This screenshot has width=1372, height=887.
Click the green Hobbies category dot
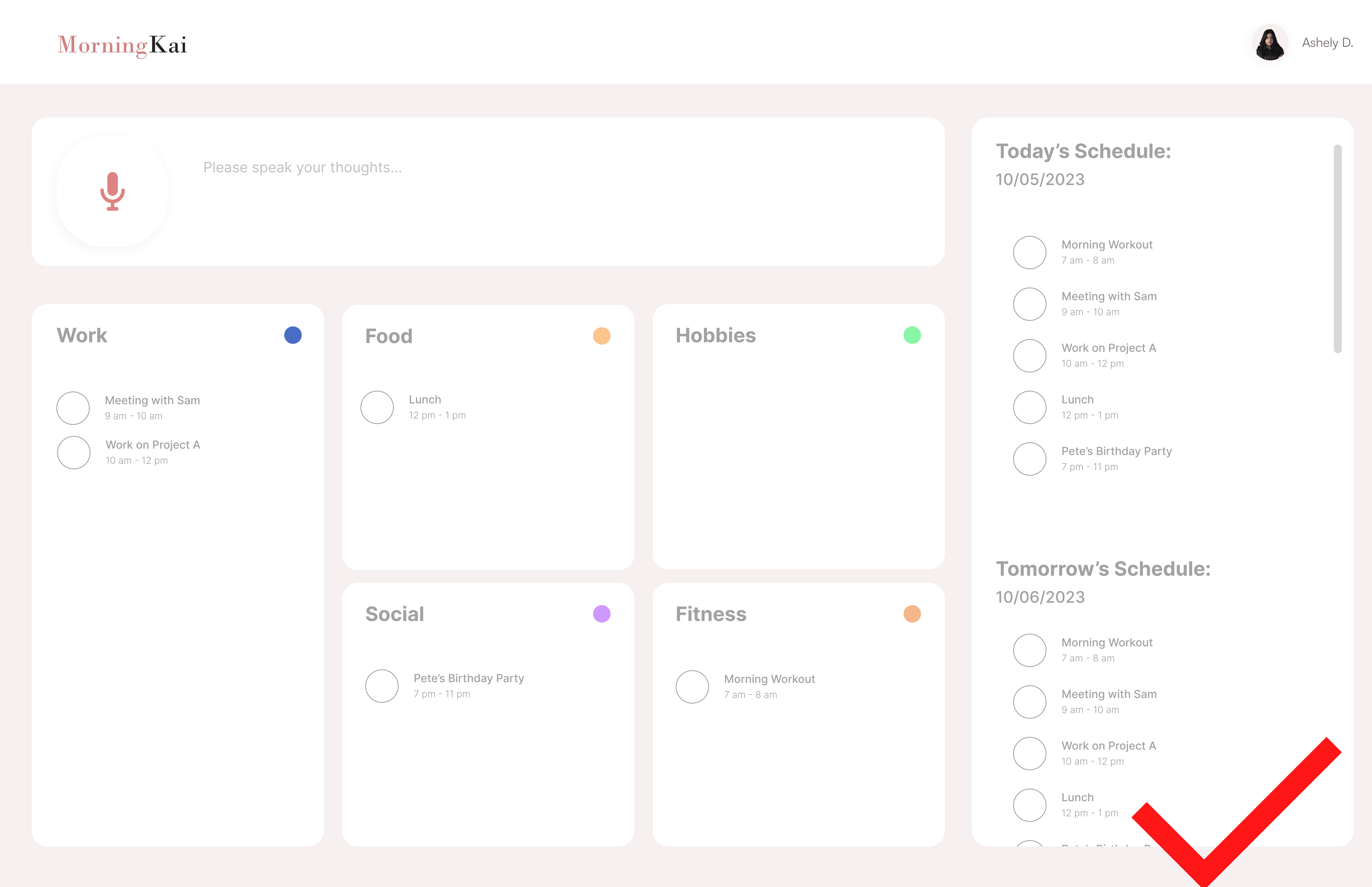pos(912,335)
